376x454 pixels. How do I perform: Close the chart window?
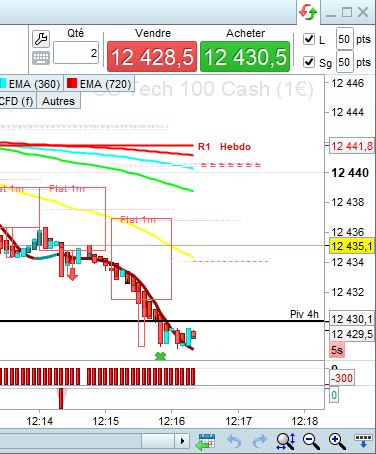pyautogui.click(x=363, y=13)
